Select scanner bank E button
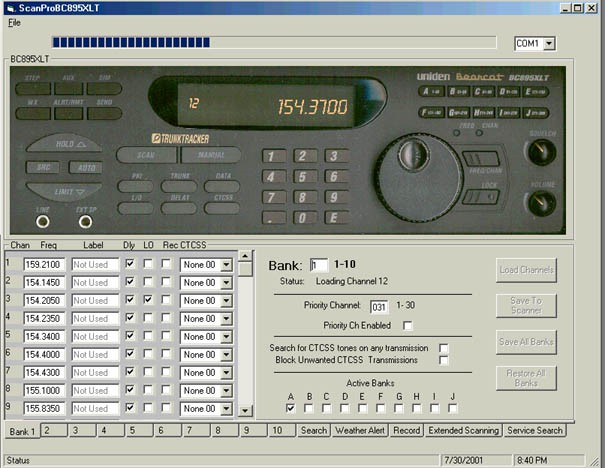 (x=536, y=92)
